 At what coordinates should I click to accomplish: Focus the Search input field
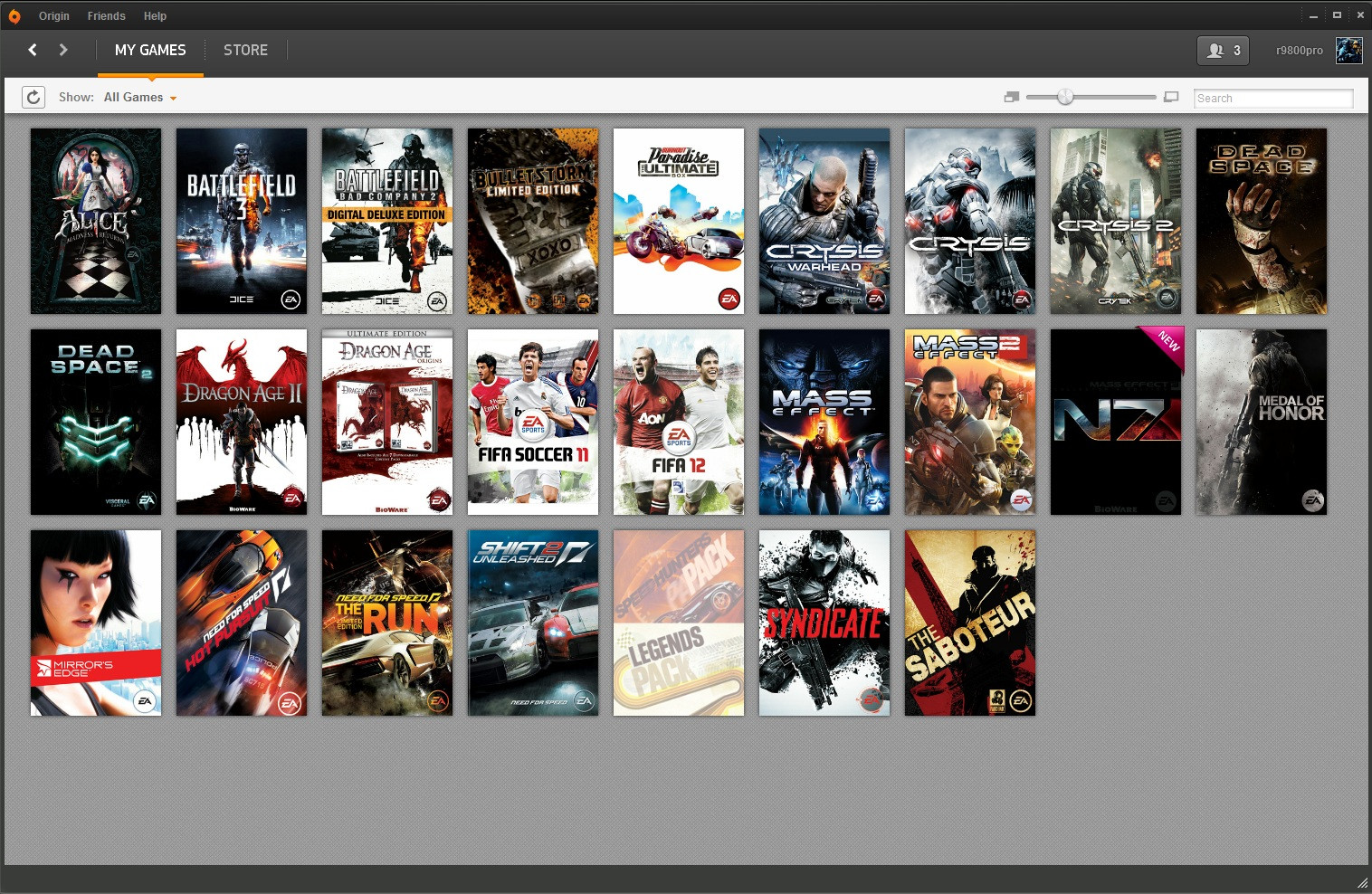1273,98
